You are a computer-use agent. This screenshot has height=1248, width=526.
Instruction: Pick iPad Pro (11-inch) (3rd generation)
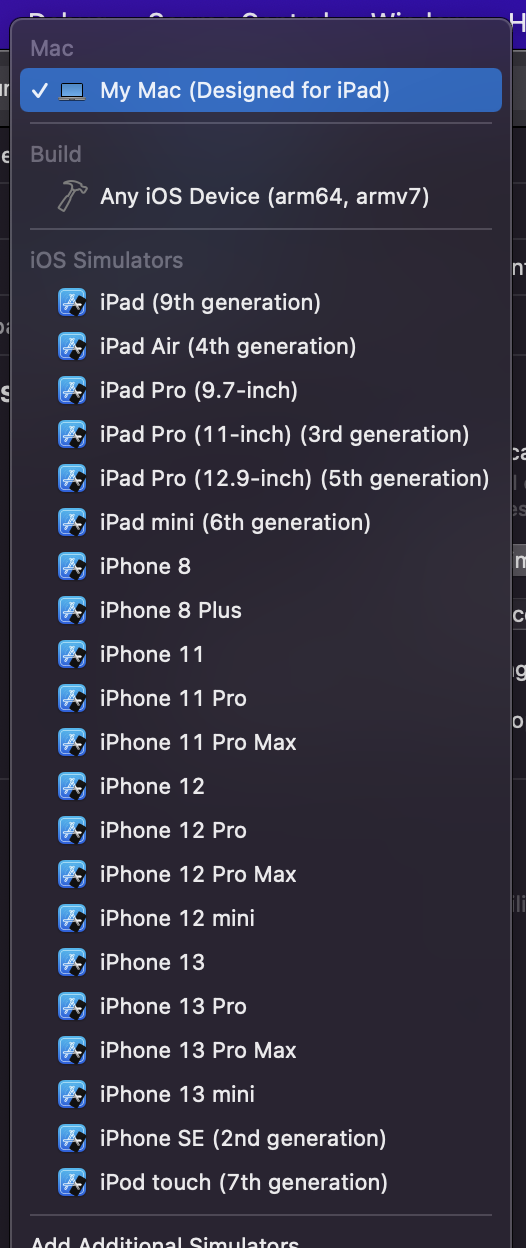click(260, 434)
